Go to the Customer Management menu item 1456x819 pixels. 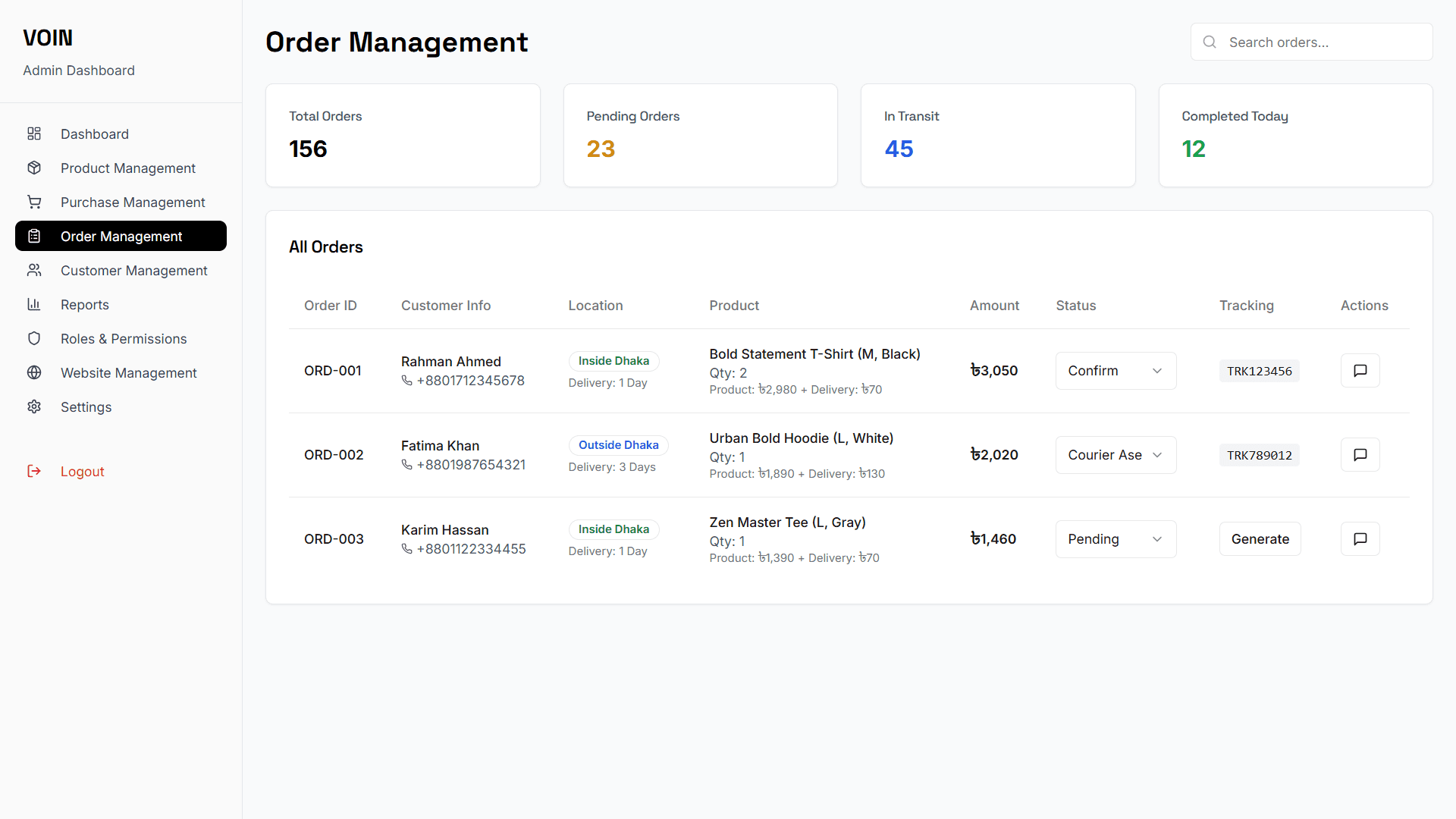click(133, 271)
